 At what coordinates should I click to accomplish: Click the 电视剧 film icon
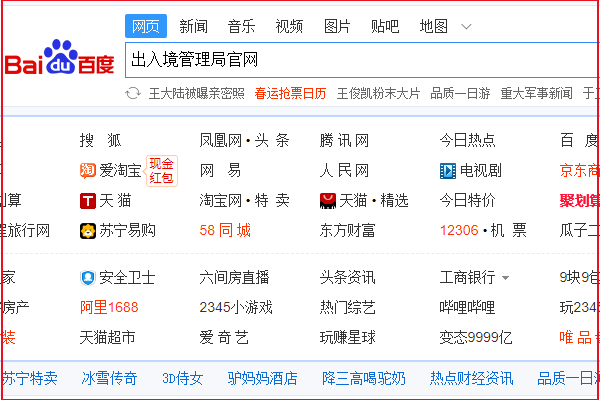(x=448, y=171)
